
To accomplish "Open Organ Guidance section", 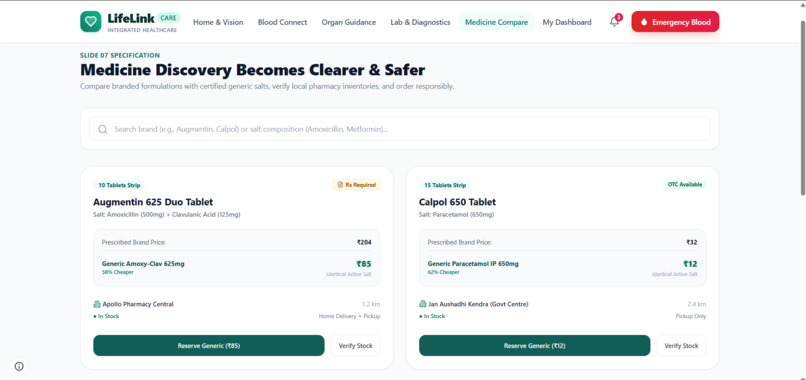I will 349,22.
